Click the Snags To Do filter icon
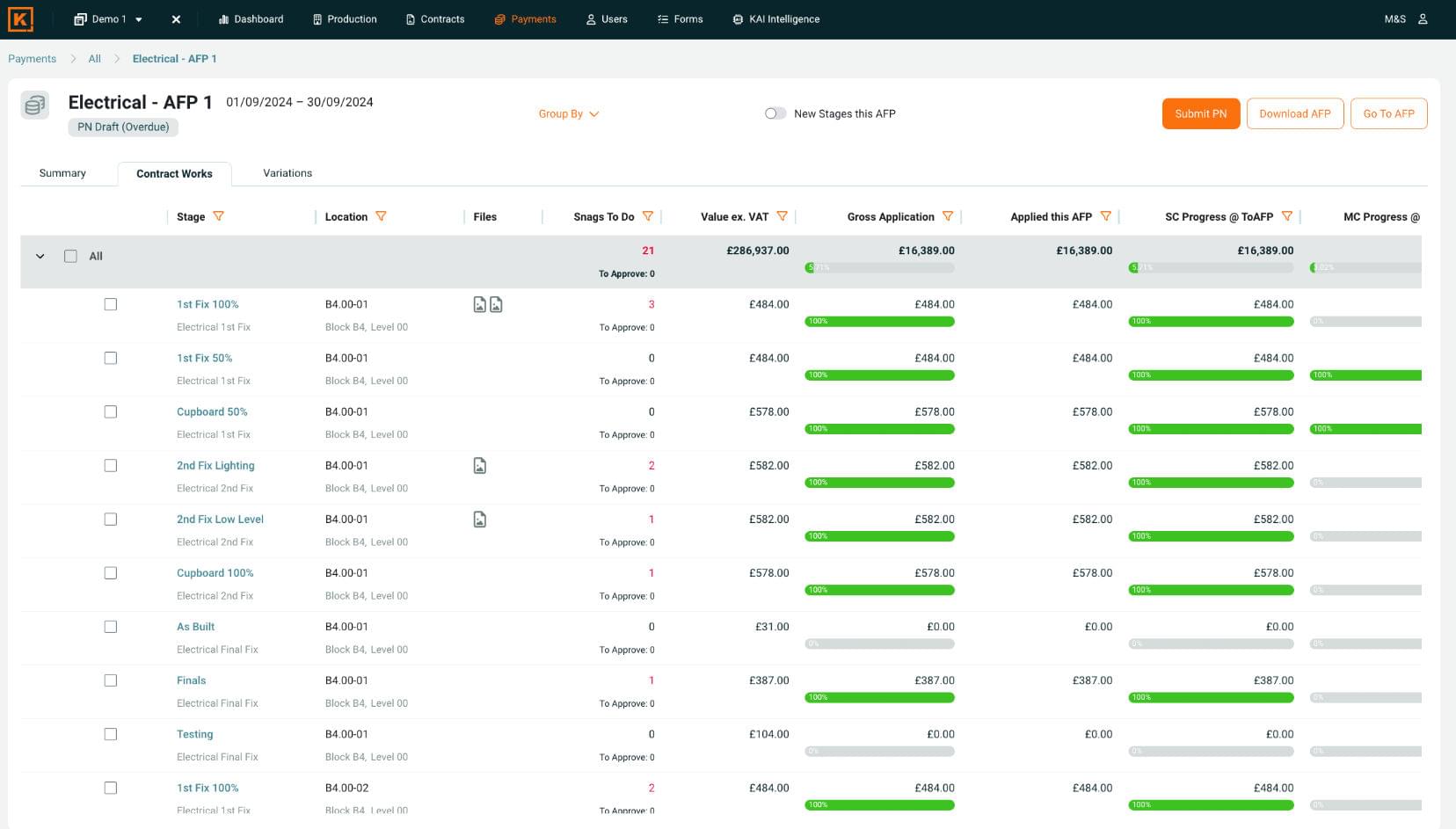 pos(648,216)
